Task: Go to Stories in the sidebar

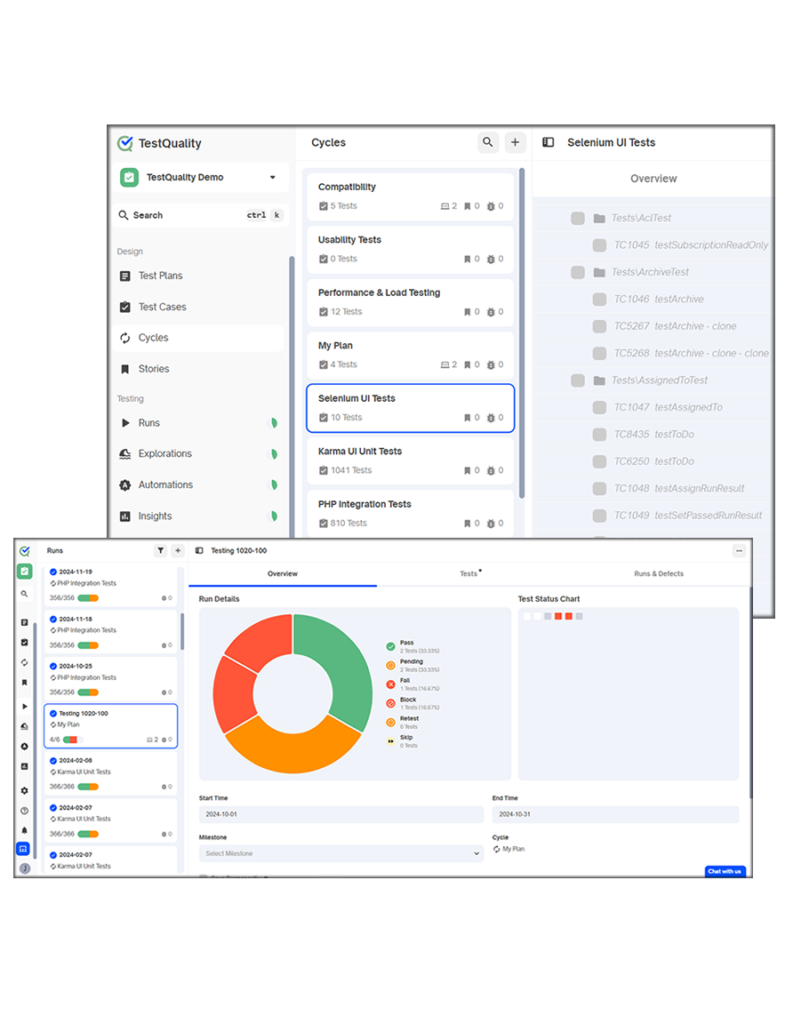Action: tap(154, 369)
